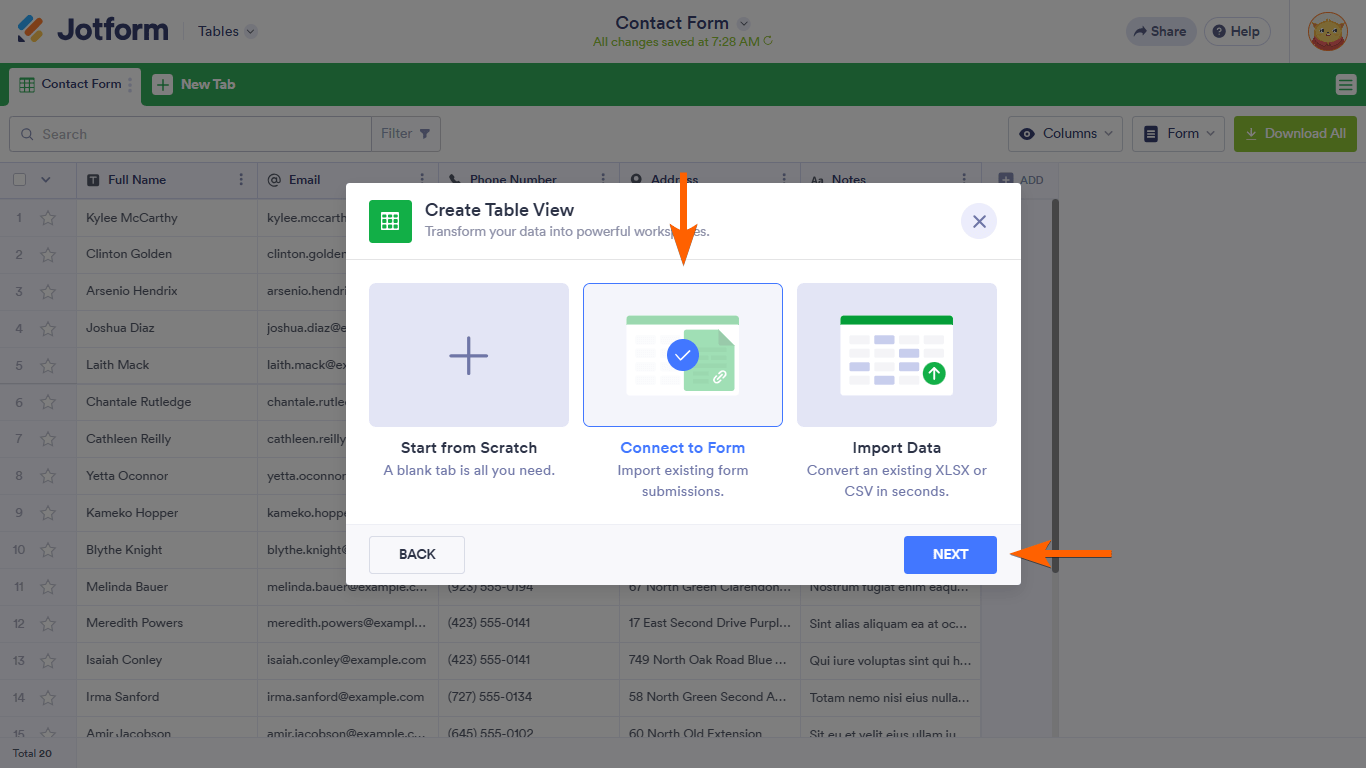Open the Help button
The height and width of the screenshot is (768, 1366).
[1237, 31]
